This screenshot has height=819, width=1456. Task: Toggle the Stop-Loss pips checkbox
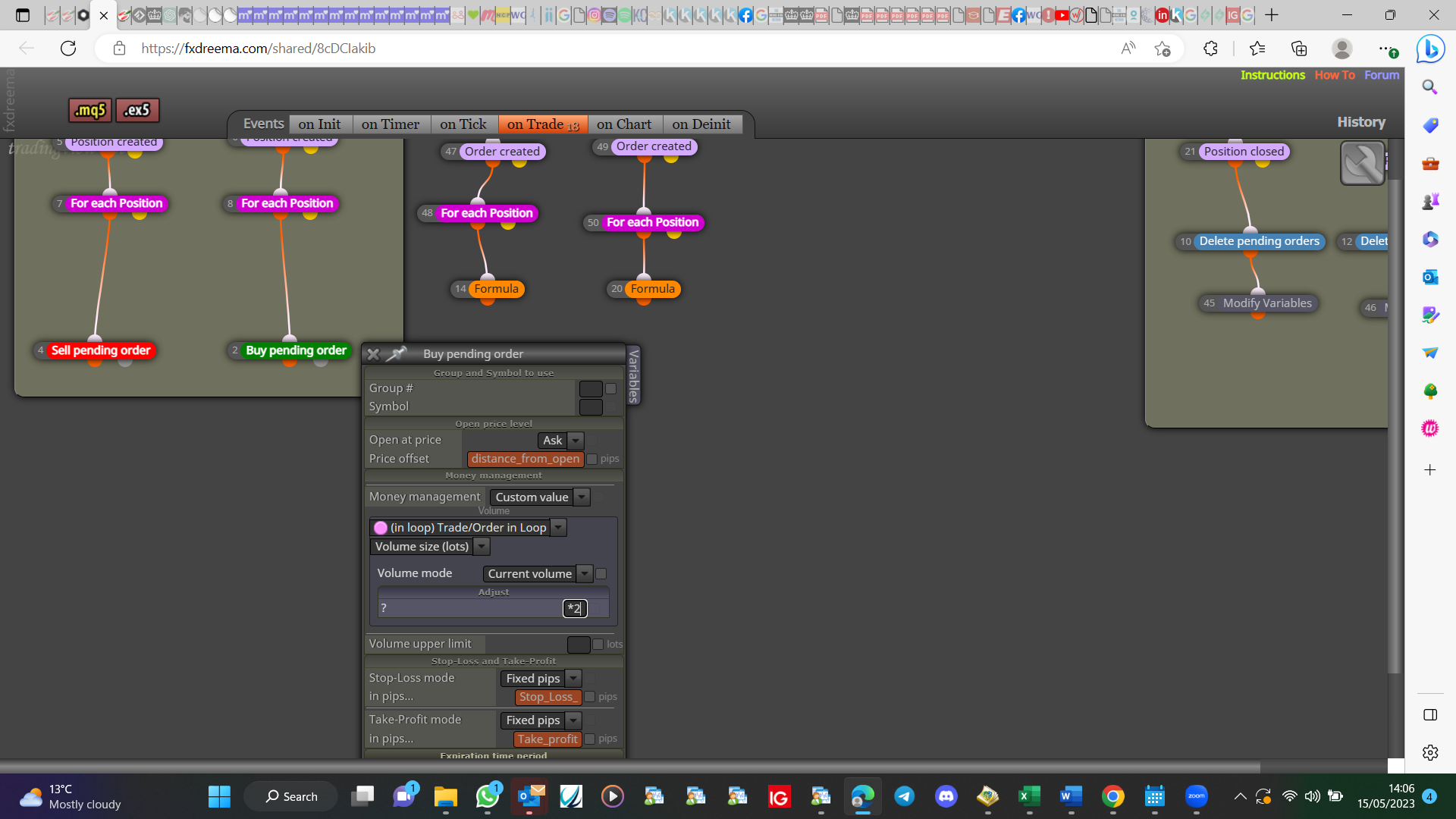coord(590,697)
